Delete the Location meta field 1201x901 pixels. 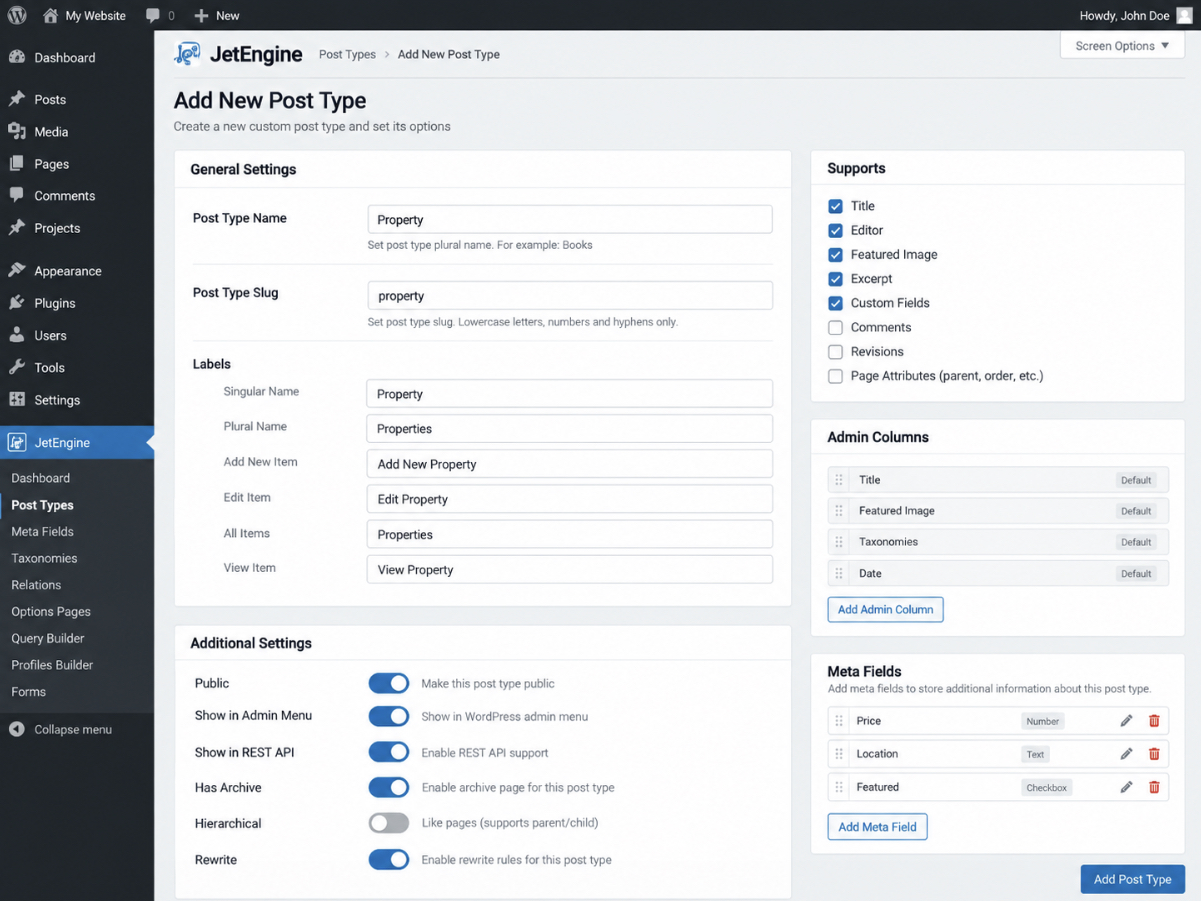[x=1154, y=754]
